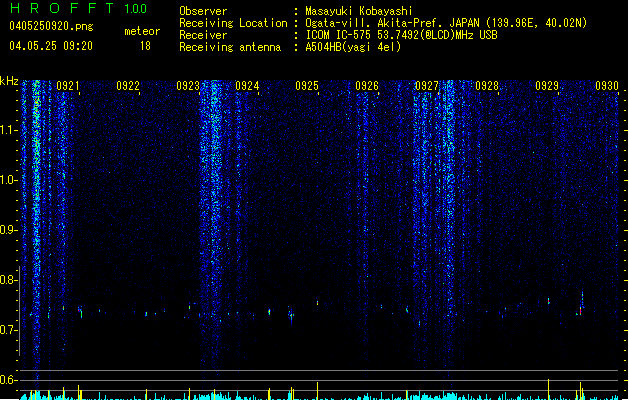Click the 0929 time marker
This screenshot has height=400, width=629.
pyautogui.click(x=547, y=86)
